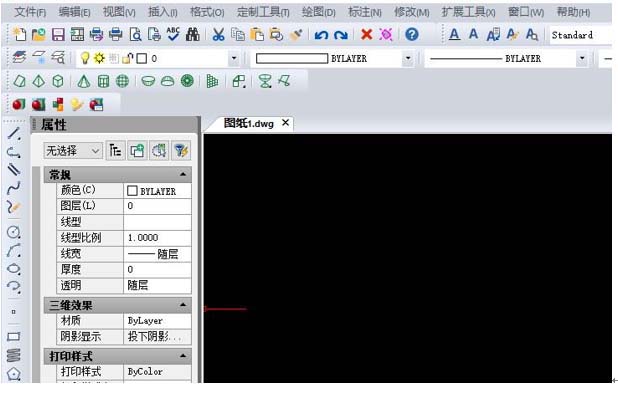Select the Rectangle draw tool
Screen dimensions: 618x394
coord(14,336)
